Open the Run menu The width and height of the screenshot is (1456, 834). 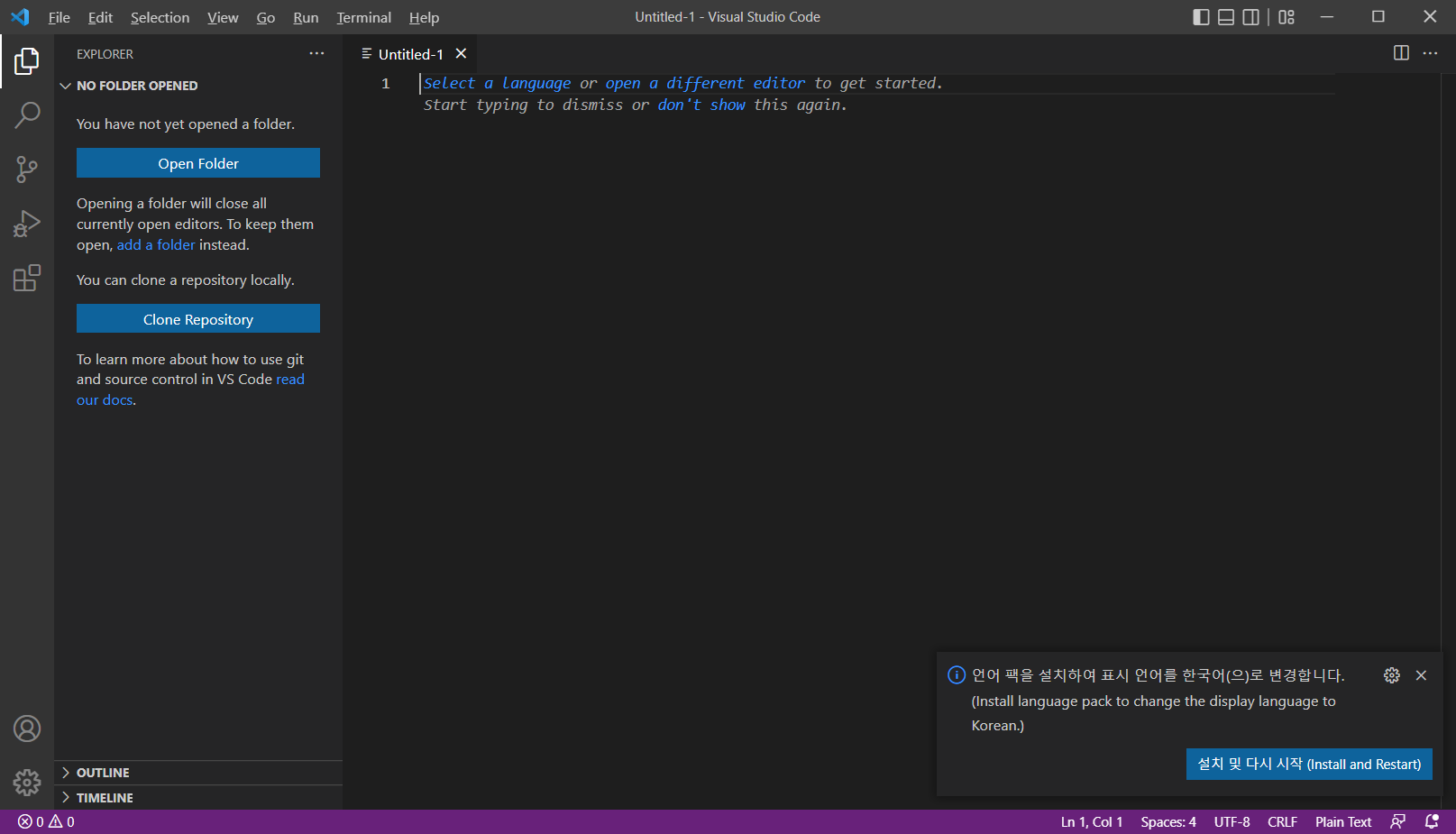coord(306,17)
